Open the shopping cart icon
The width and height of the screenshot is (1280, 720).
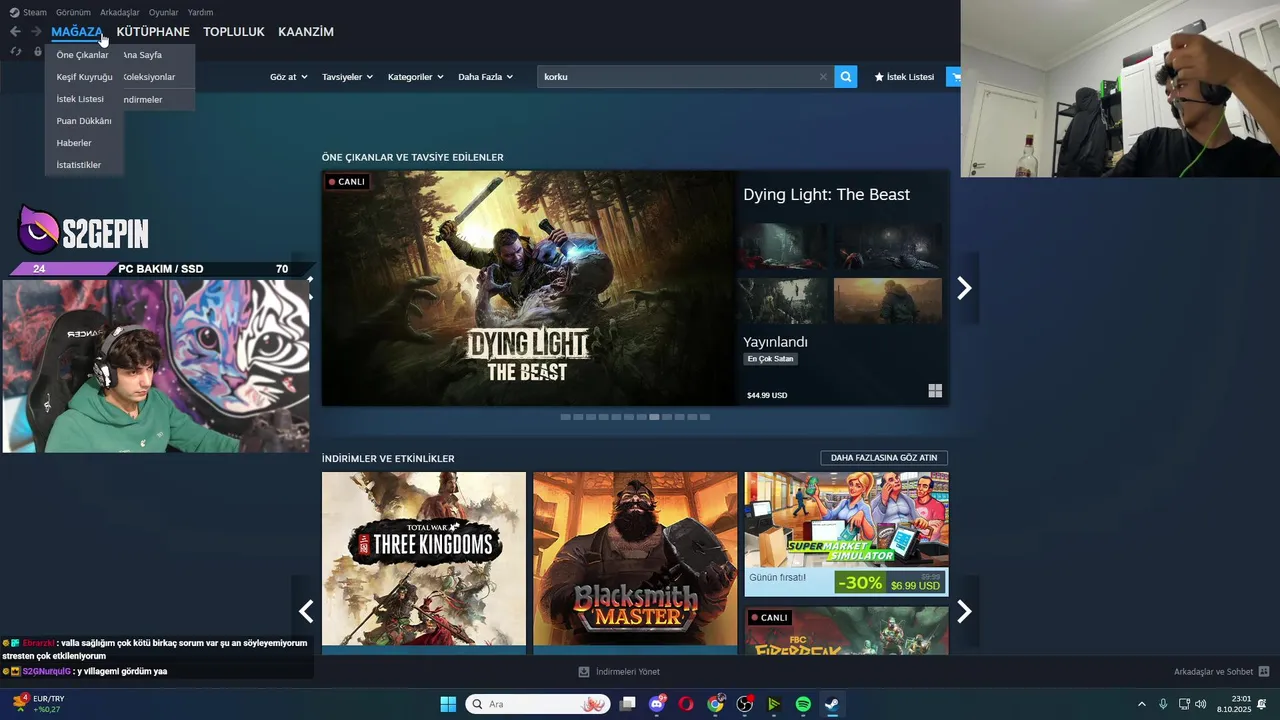[x=954, y=77]
